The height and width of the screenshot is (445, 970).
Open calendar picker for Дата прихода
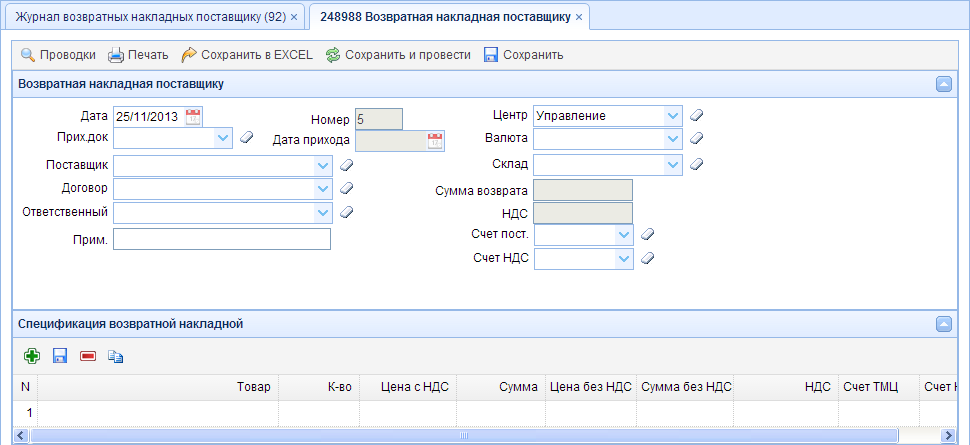pyautogui.click(x=436, y=140)
